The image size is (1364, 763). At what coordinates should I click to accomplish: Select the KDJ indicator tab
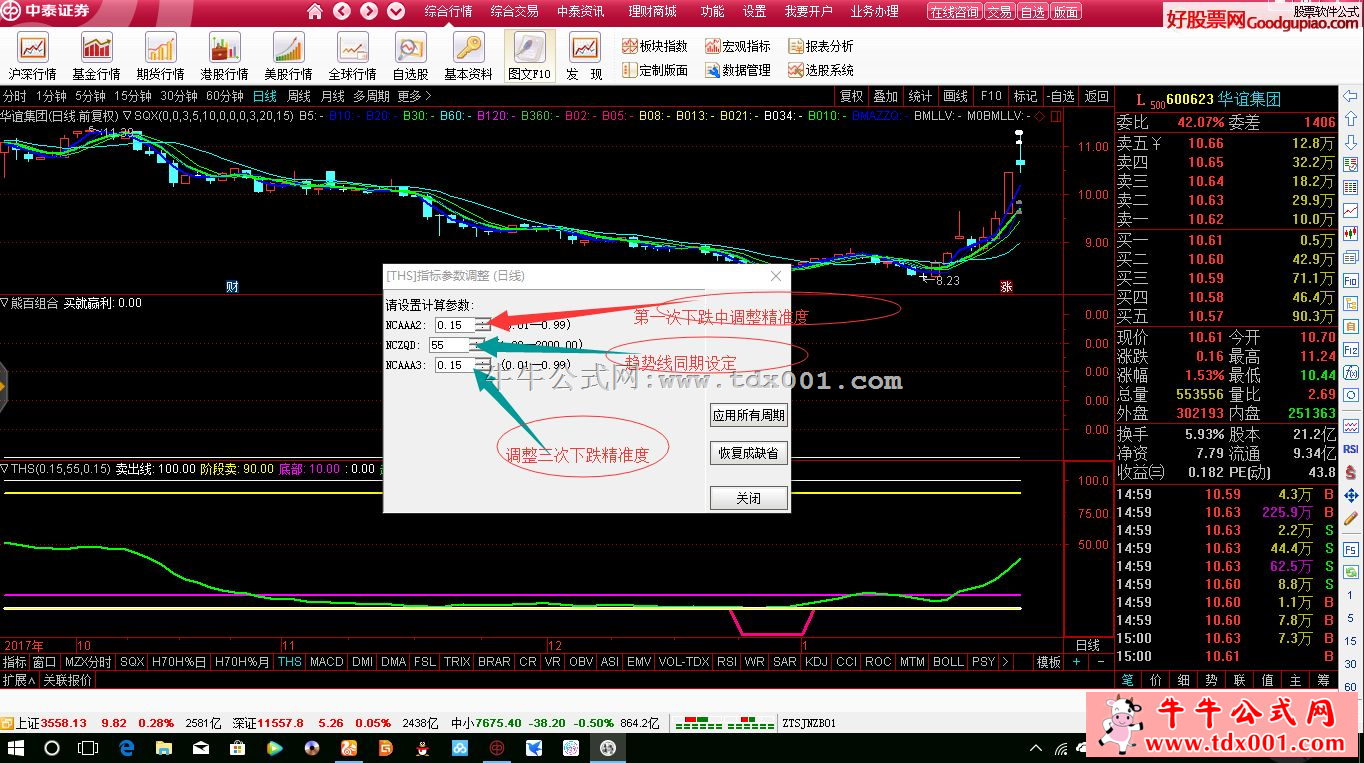pos(816,662)
